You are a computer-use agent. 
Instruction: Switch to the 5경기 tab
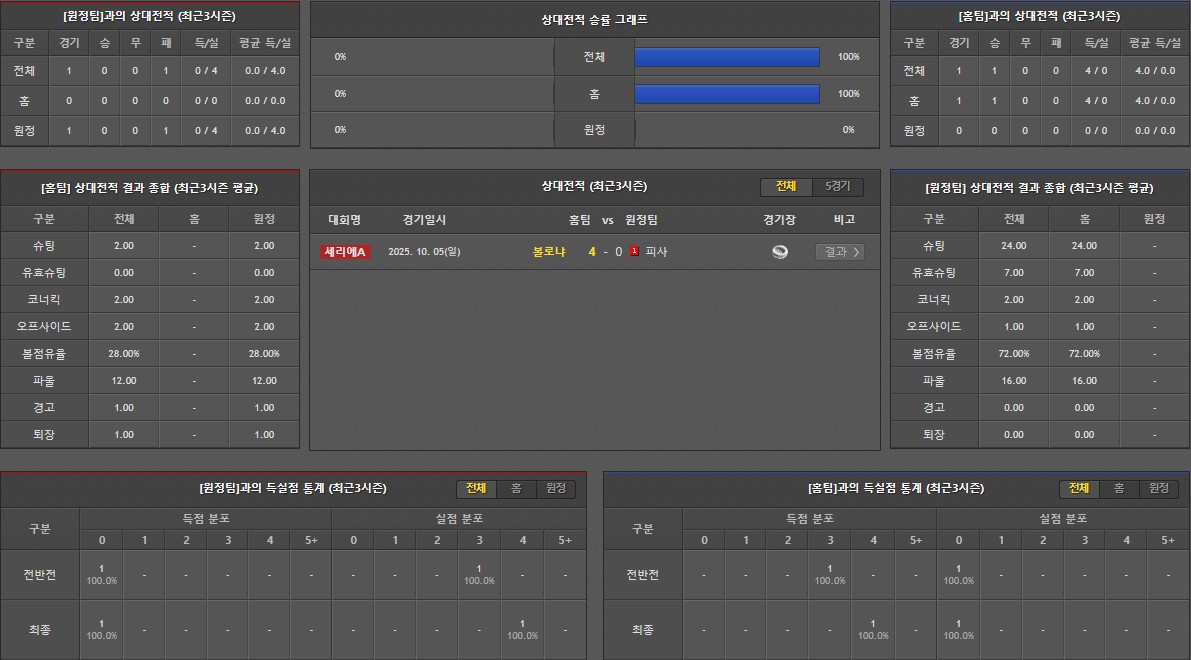837,187
